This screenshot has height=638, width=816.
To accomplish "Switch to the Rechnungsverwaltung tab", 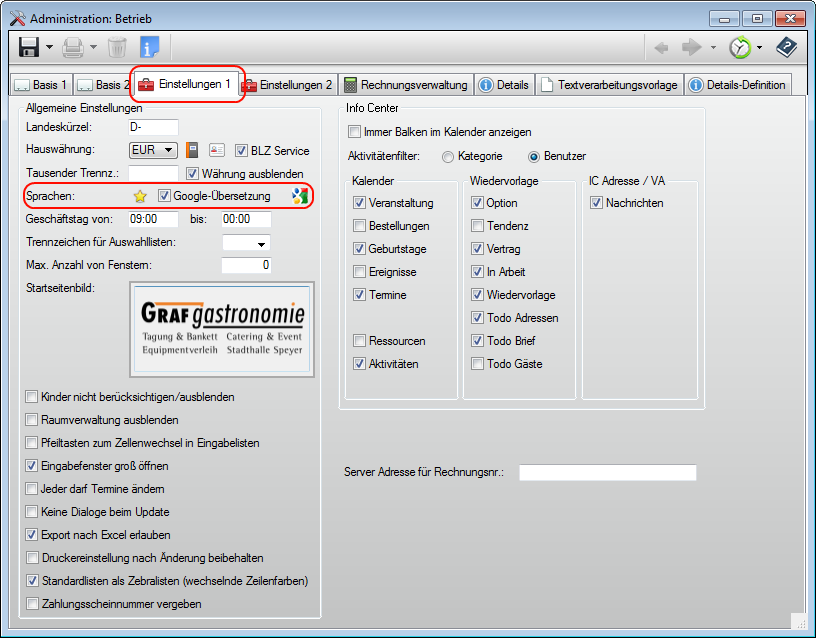I will [405, 85].
